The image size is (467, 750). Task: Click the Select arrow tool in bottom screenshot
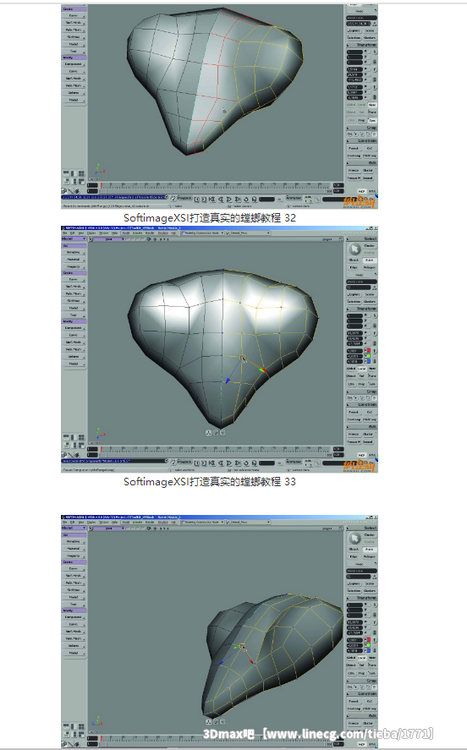pos(355,538)
